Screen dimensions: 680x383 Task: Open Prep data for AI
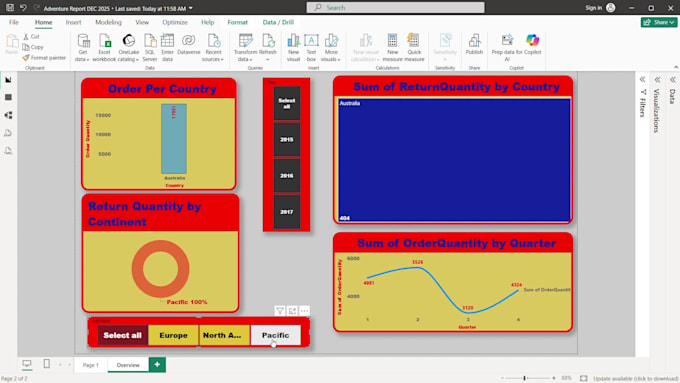[x=507, y=48]
